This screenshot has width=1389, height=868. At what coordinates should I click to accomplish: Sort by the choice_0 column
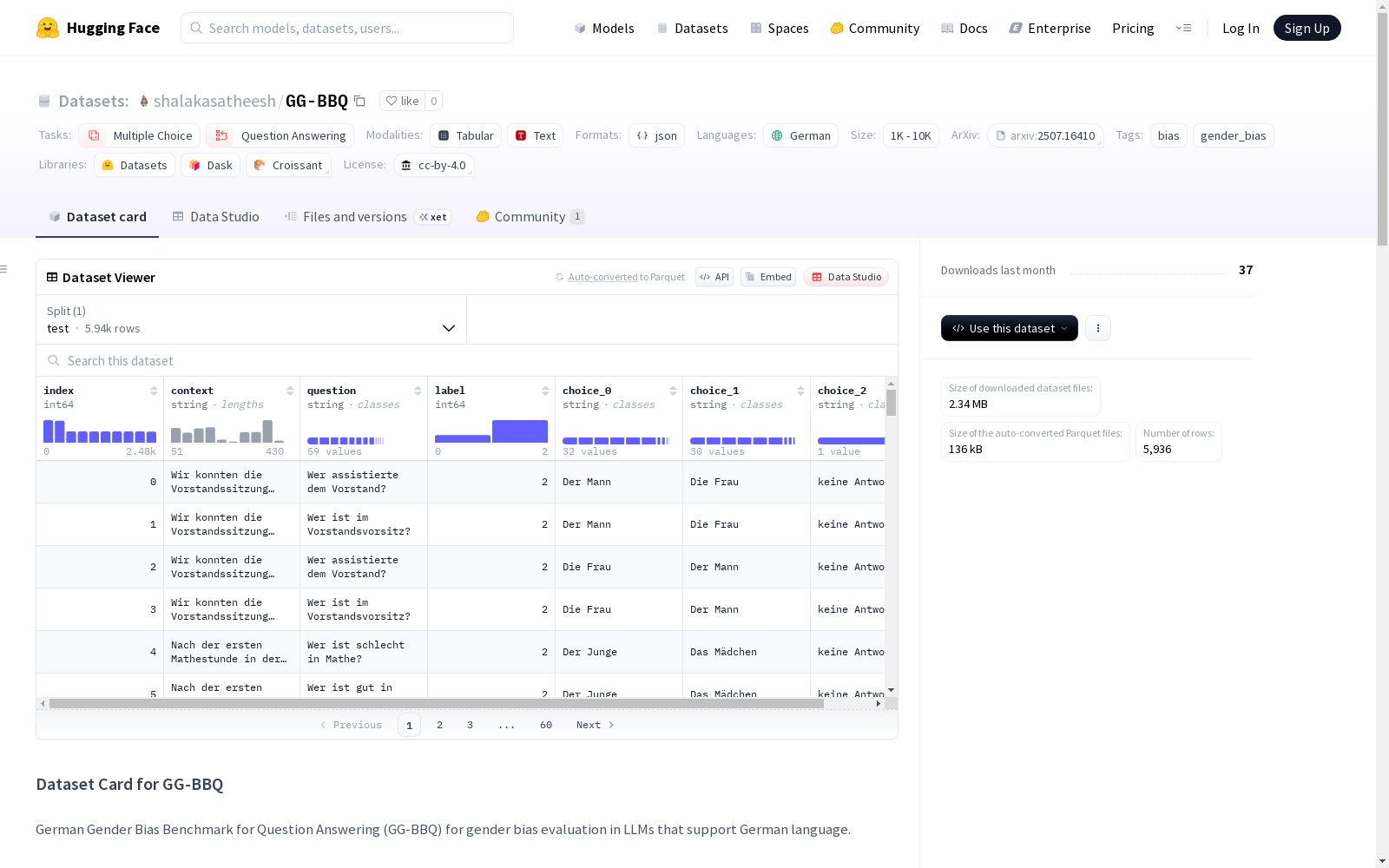point(673,391)
